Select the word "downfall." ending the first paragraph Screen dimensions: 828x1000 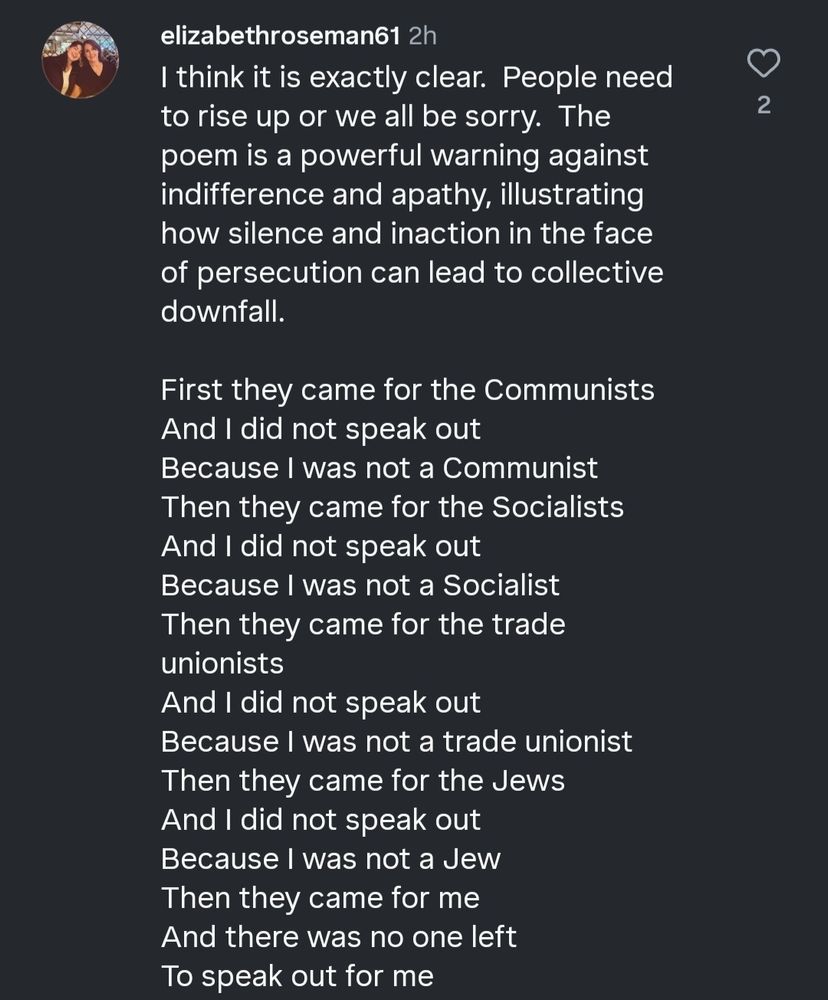coord(223,311)
